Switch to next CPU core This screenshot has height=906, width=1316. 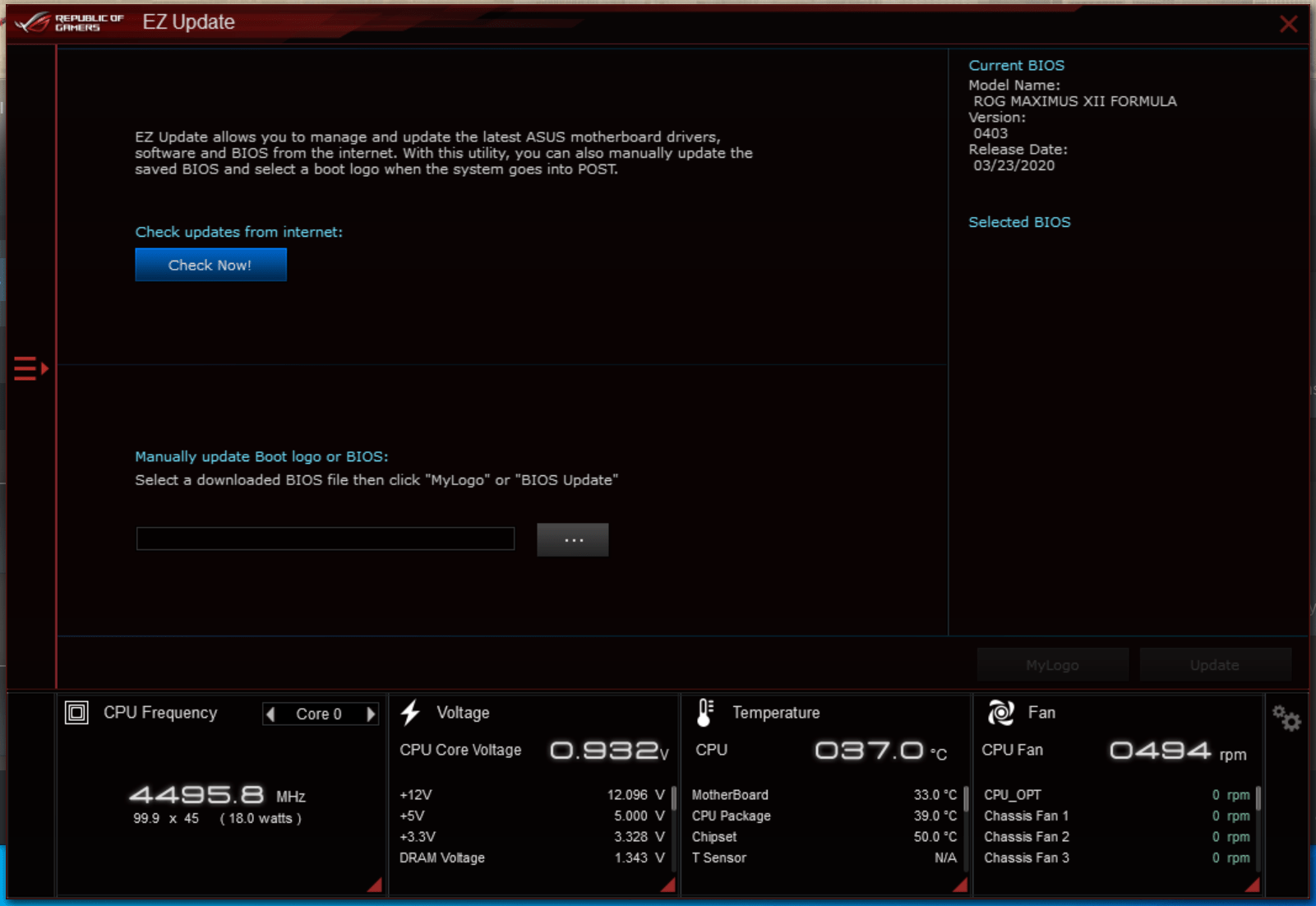(371, 714)
